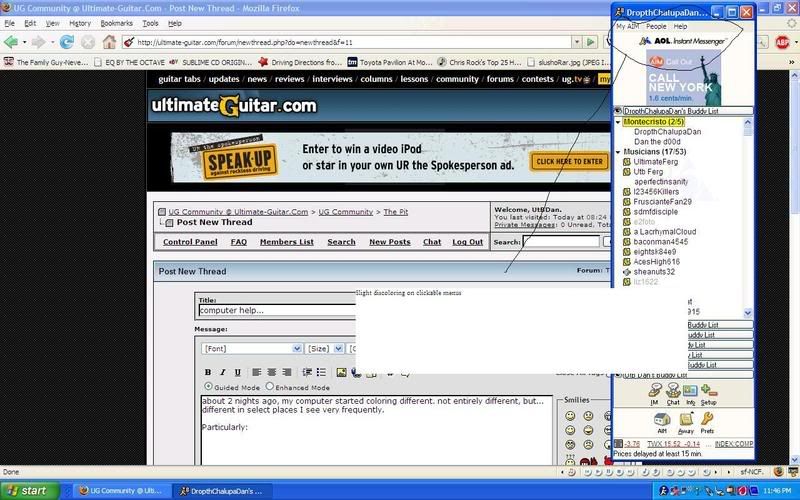Open Firefox File menu

(x=9, y=23)
